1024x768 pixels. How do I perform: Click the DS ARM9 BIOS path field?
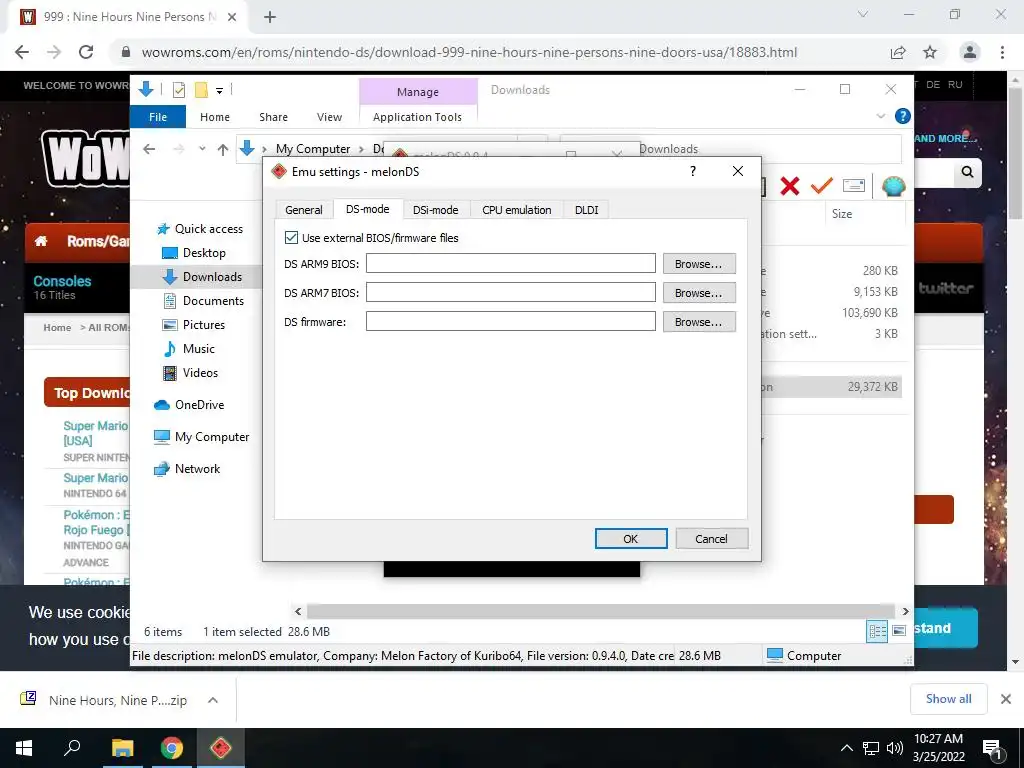click(511, 263)
